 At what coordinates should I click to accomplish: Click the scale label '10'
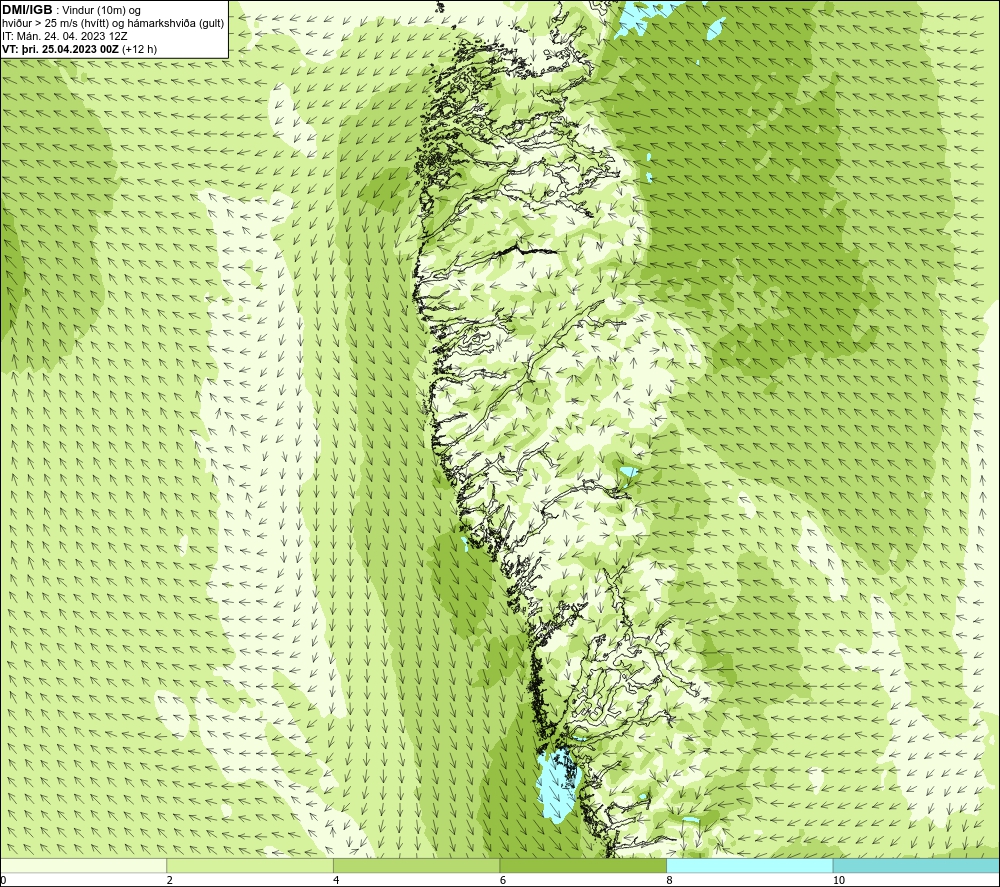pyautogui.click(x=839, y=880)
